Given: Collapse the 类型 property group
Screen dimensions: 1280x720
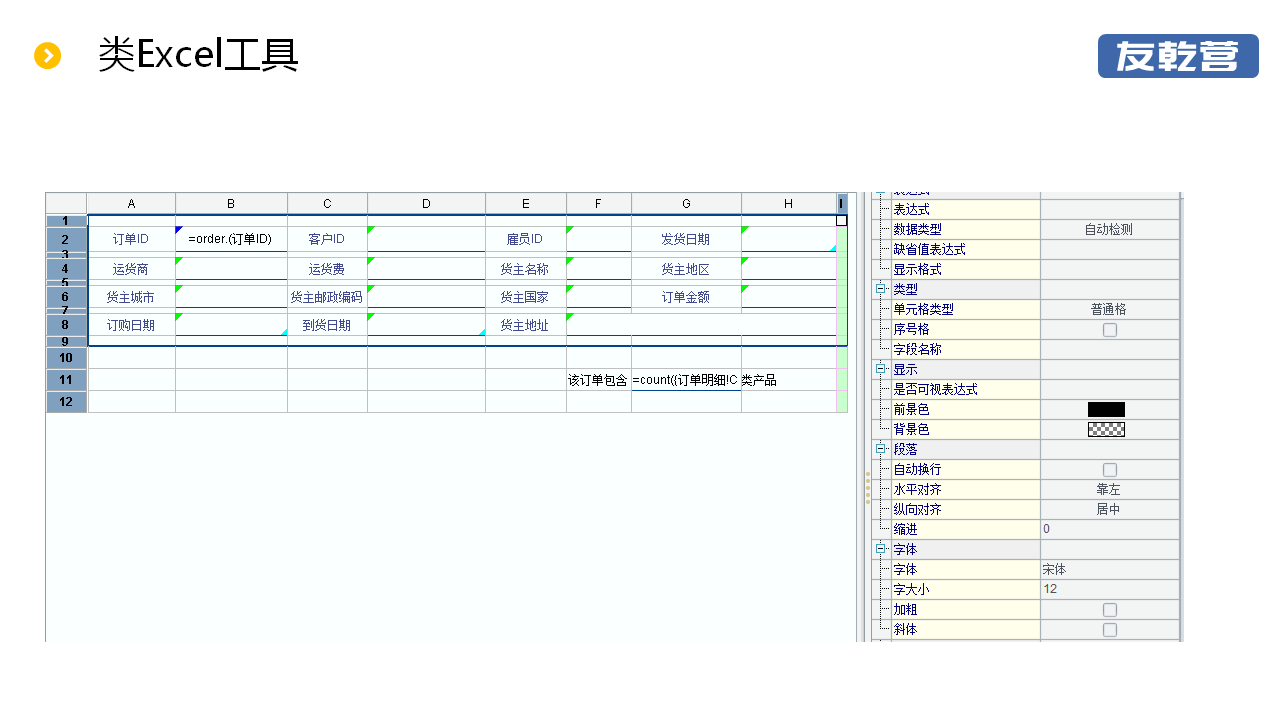Looking at the screenshot, I should 881,289.
